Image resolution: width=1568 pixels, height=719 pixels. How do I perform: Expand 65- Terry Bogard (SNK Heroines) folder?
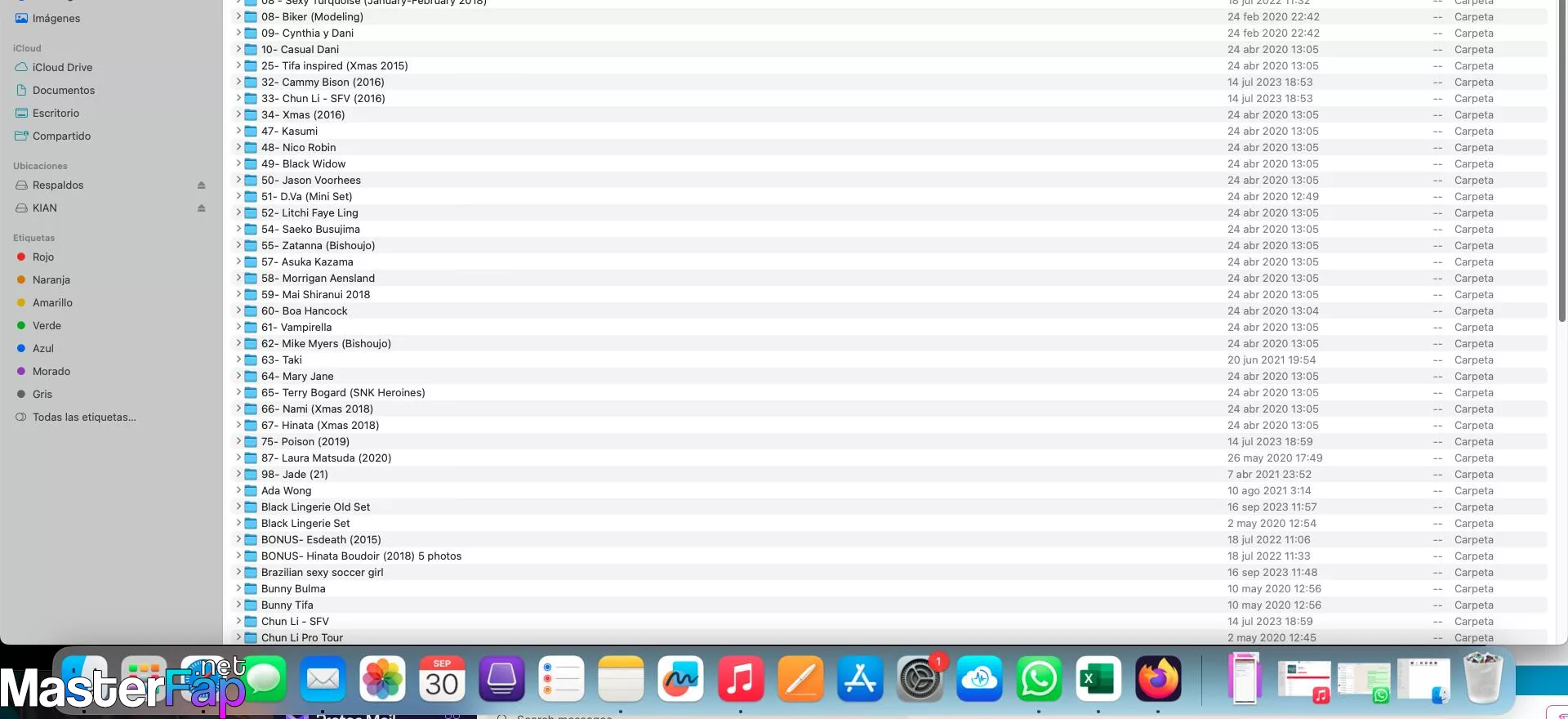[x=238, y=392]
